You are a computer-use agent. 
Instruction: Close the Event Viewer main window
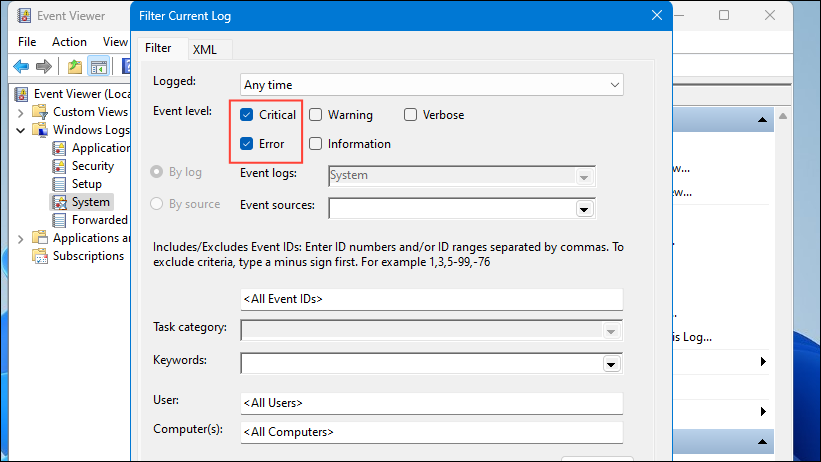pos(770,16)
